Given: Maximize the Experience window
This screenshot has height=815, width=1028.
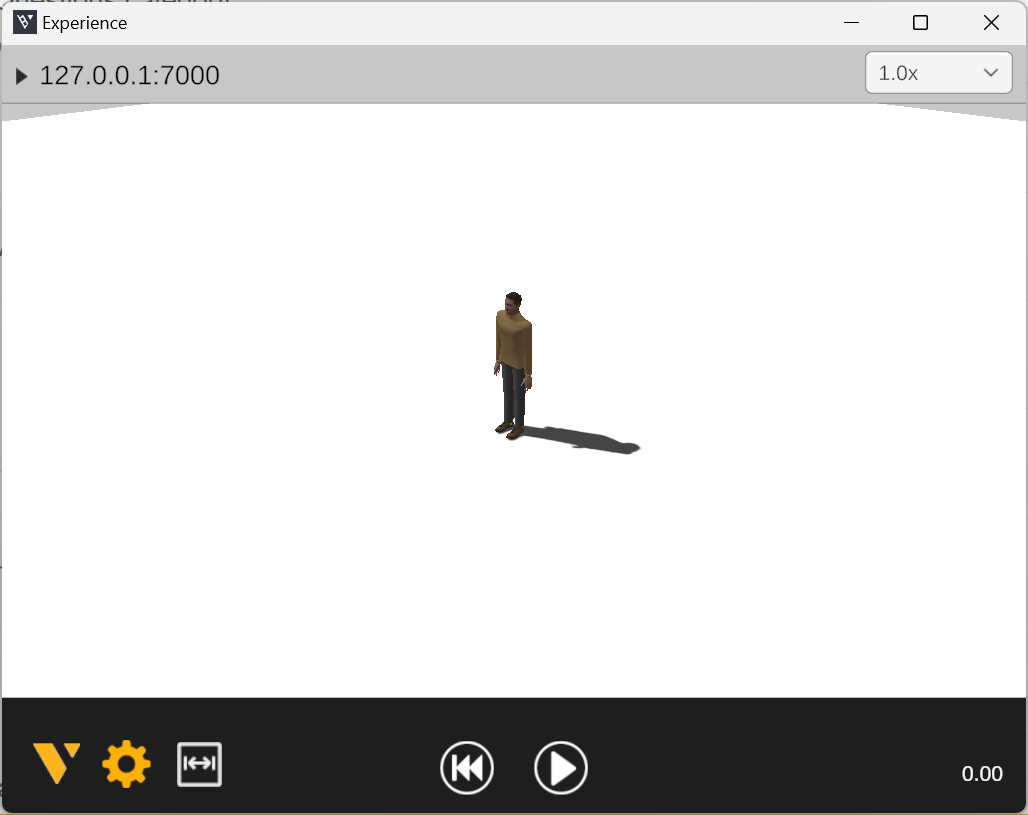Looking at the screenshot, I should [x=920, y=22].
